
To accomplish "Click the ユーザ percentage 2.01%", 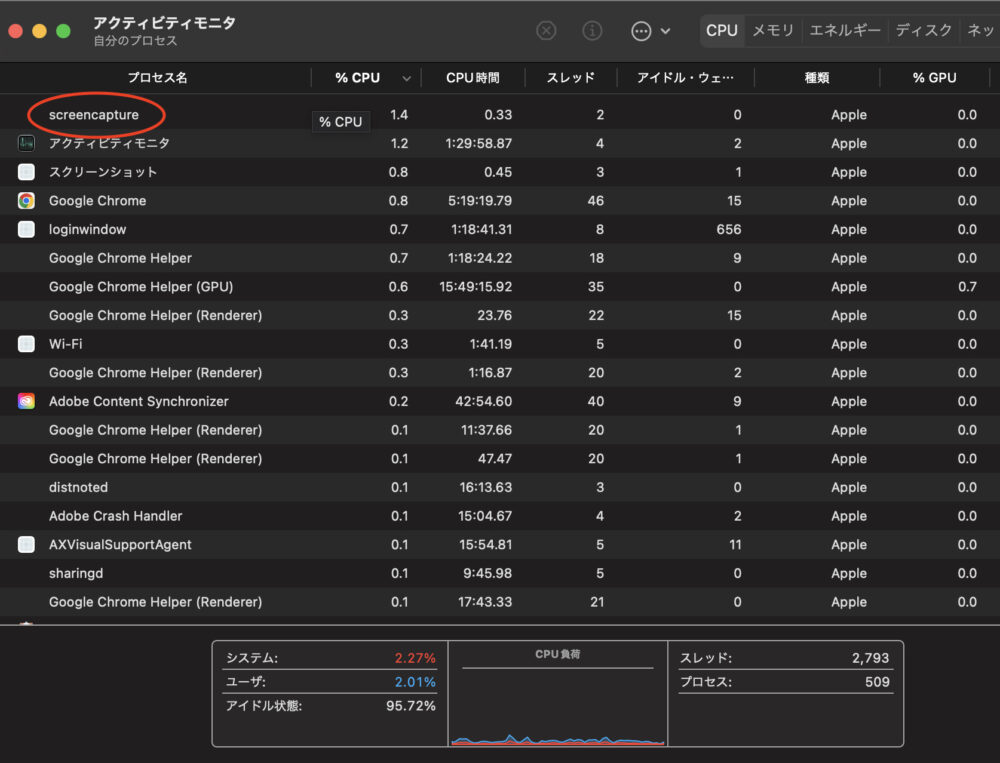I will coord(415,682).
